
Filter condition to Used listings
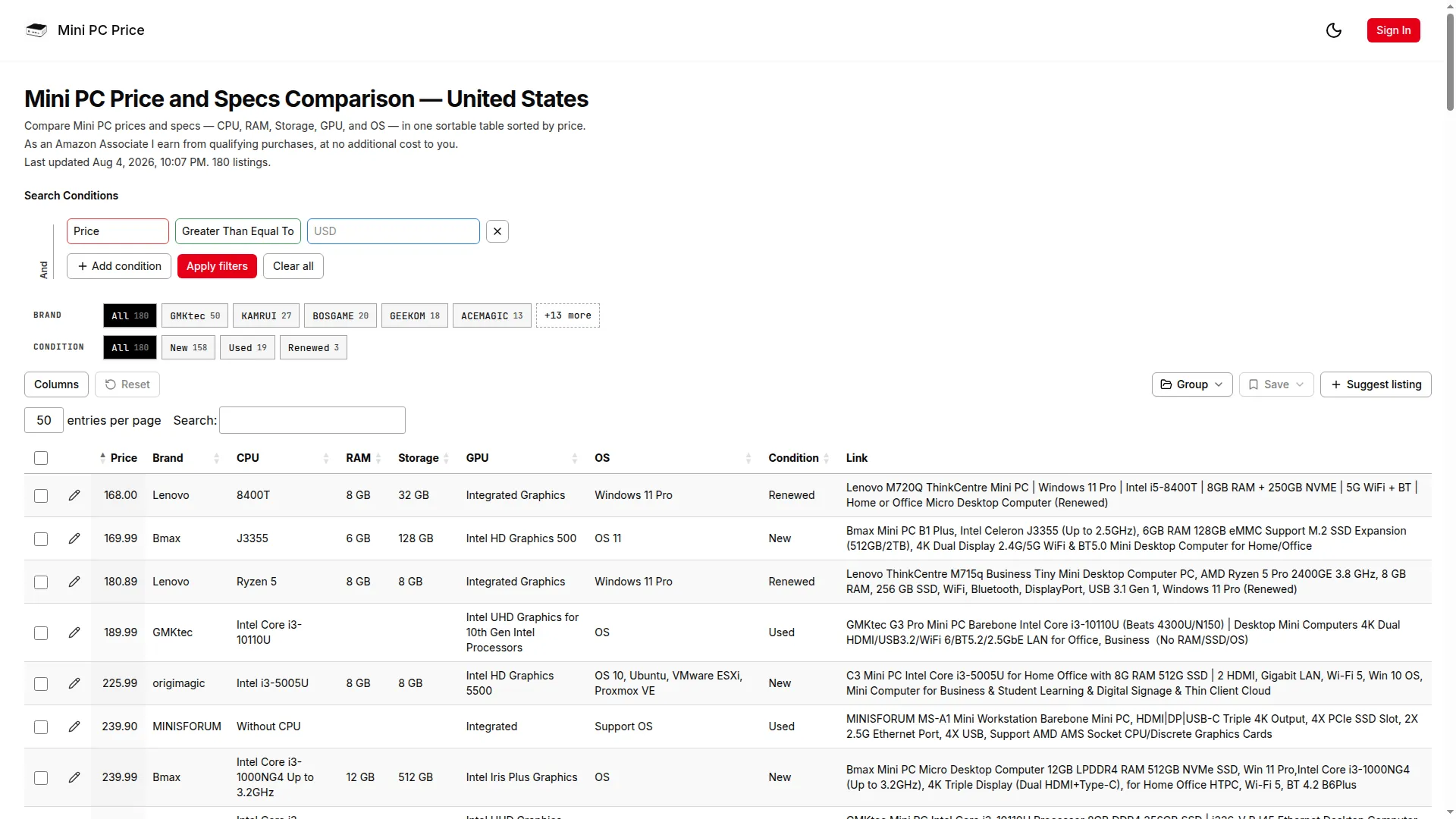coord(247,347)
